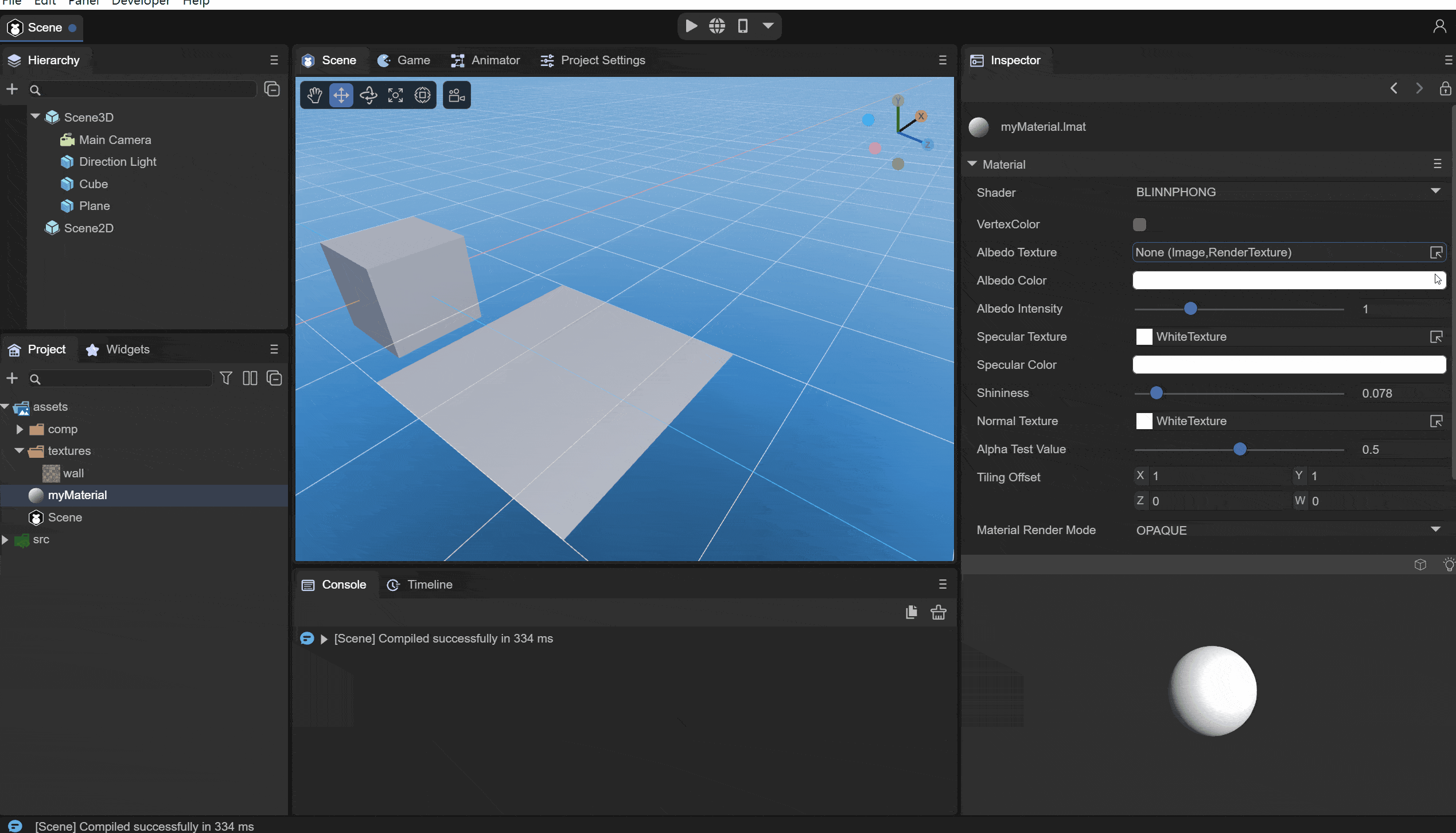Open the Shader BLINNPHONG dropdown
The height and width of the screenshot is (833, 1456).
click(x=1288, y=192)
